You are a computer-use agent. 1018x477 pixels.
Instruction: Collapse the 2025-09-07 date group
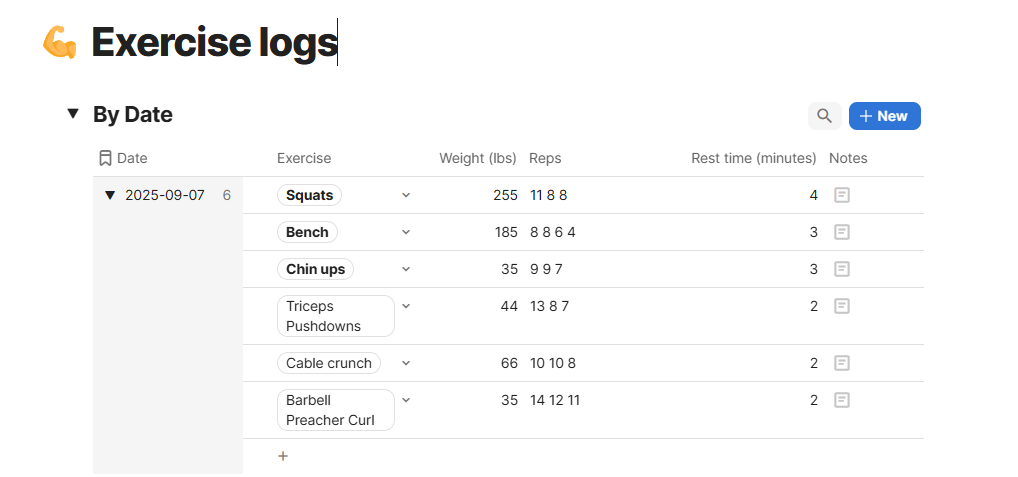click(x=110, y=195)
